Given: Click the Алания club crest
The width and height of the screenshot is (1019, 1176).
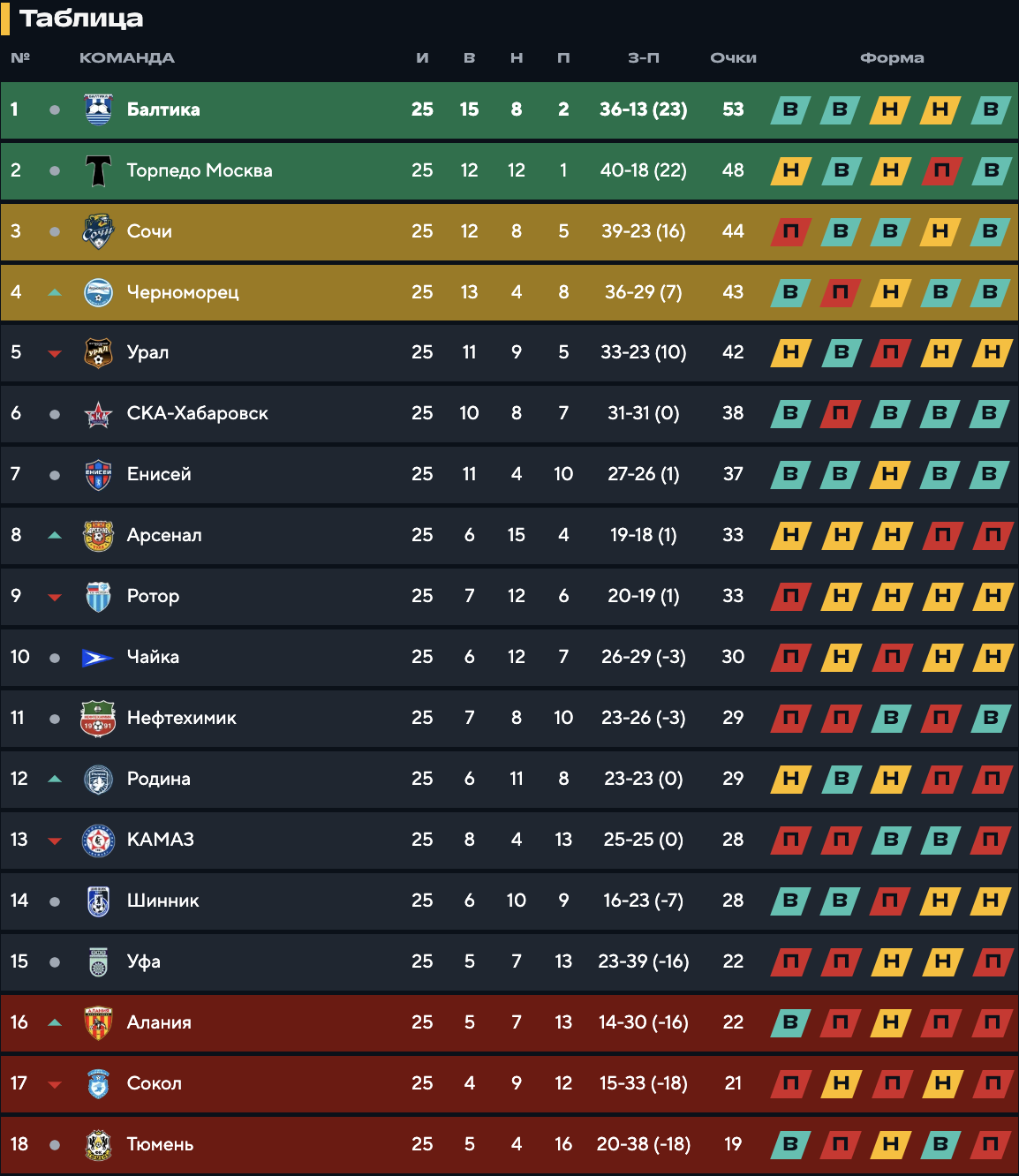Looking at the screenshot, I should point(98,1022).
